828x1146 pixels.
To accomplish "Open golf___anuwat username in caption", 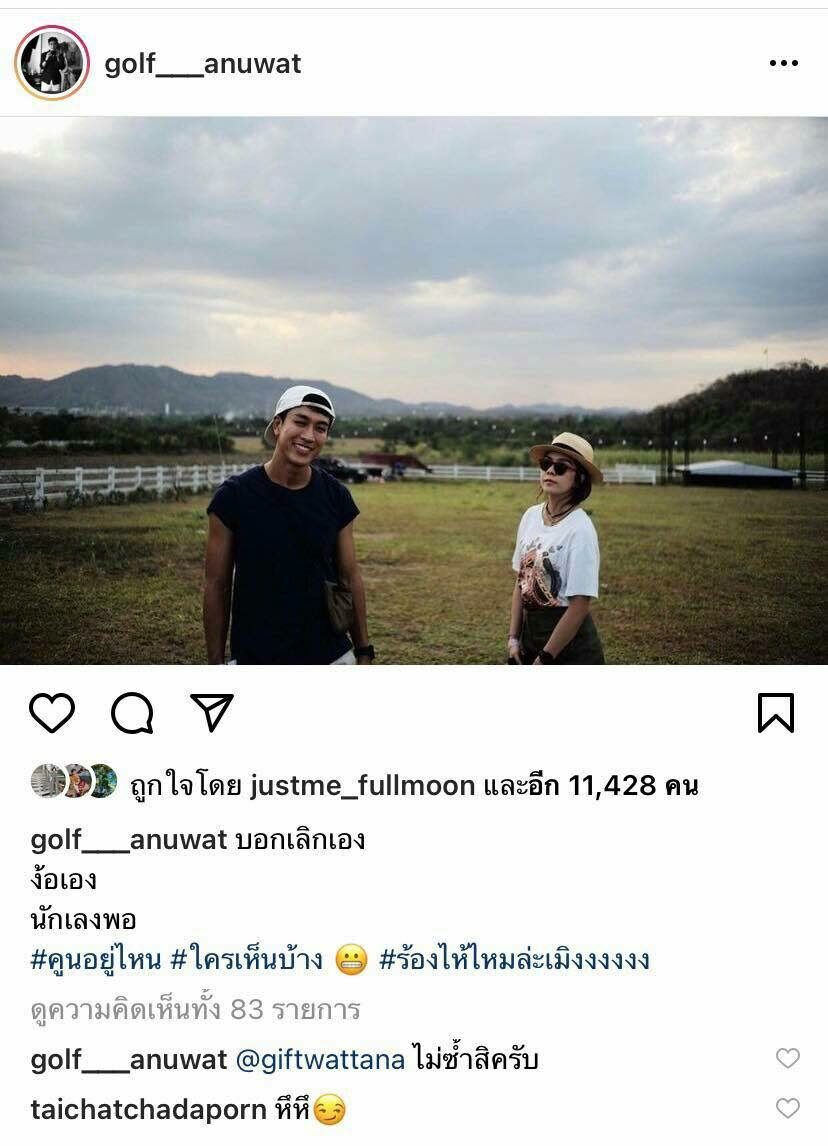I will click(x=129, y=840).
